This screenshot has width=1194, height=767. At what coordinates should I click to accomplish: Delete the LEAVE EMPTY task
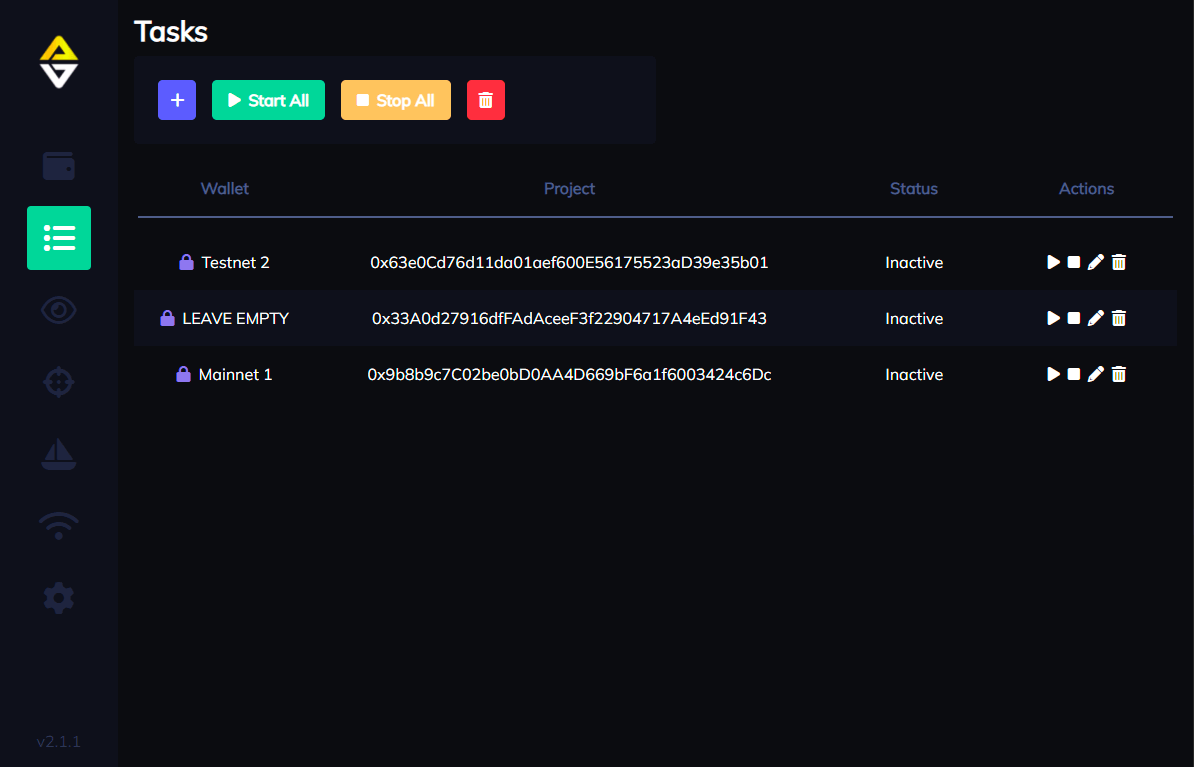(x=1119, y=318)
